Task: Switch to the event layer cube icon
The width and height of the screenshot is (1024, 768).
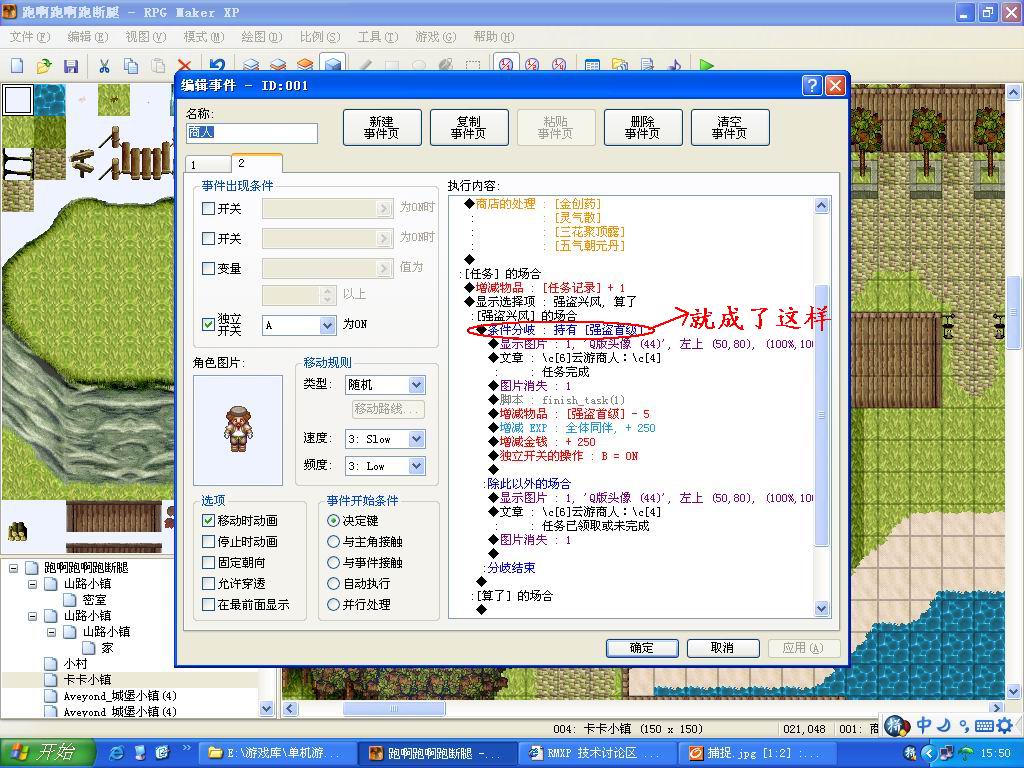Action: (x=332, y=65)
